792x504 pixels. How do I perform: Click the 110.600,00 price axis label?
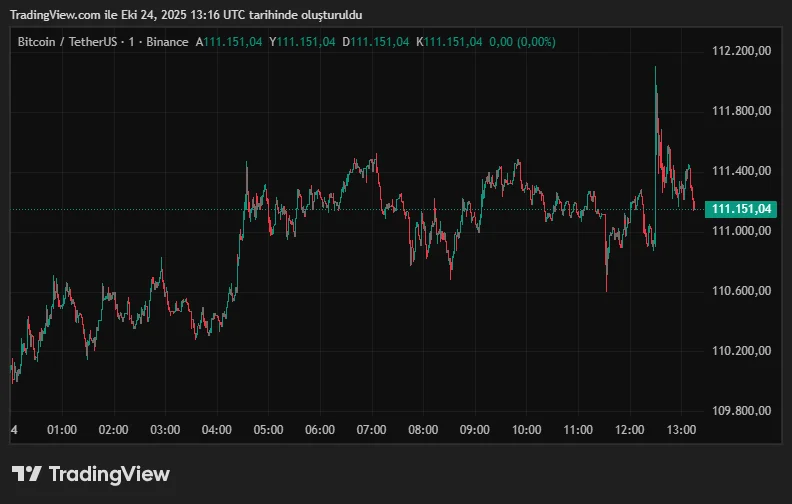(x=741, y=291)
